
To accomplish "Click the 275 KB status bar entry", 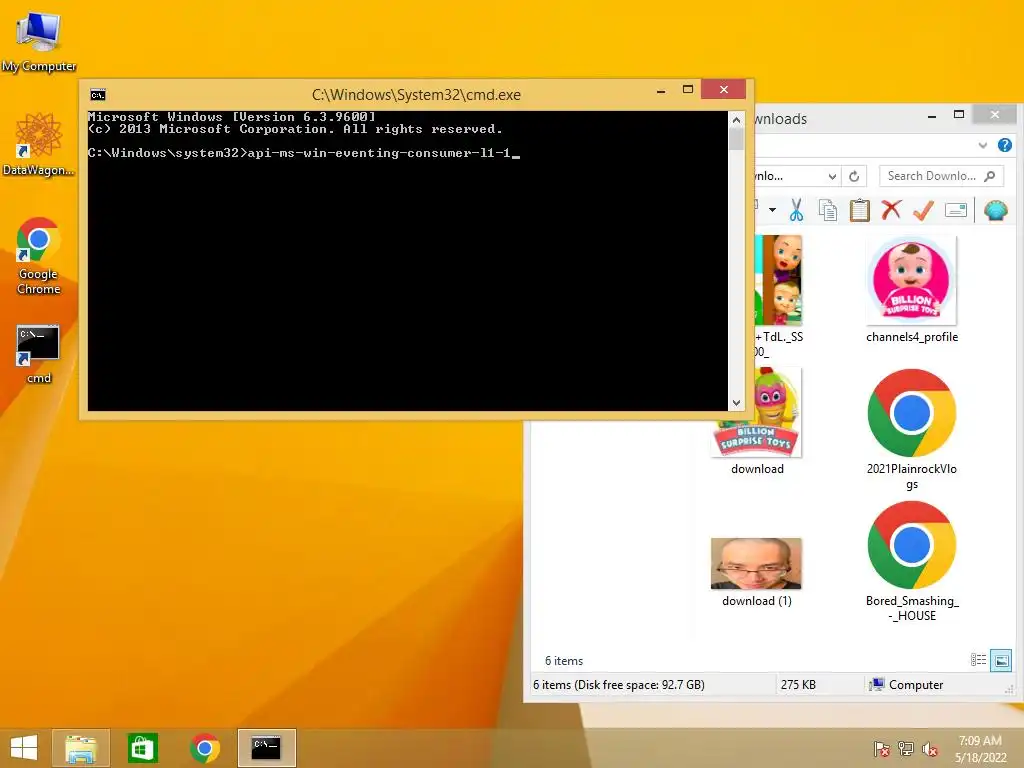I will (798, 684).
